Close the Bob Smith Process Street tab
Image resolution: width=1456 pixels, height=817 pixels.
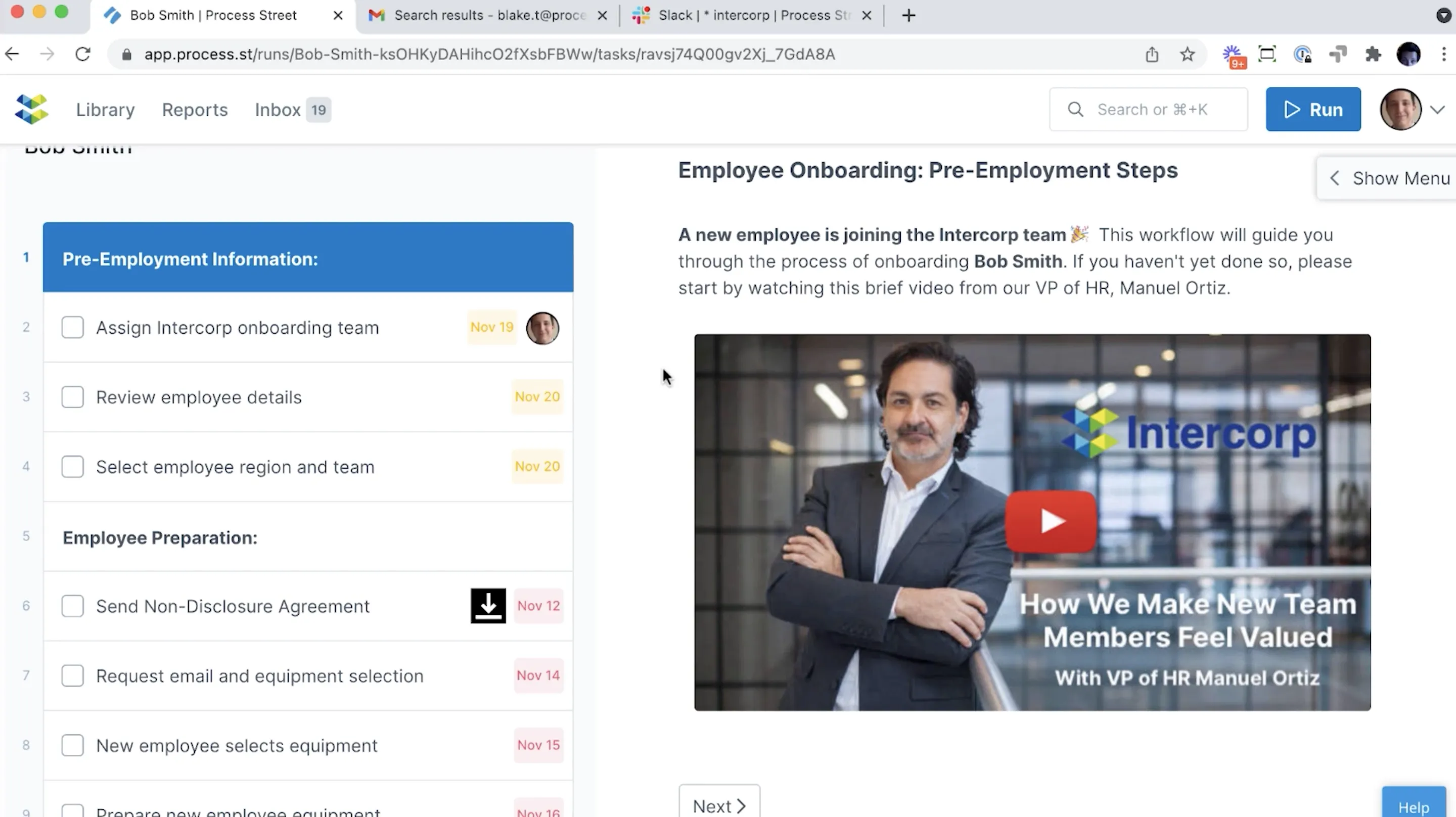click(x=338, y=15)
